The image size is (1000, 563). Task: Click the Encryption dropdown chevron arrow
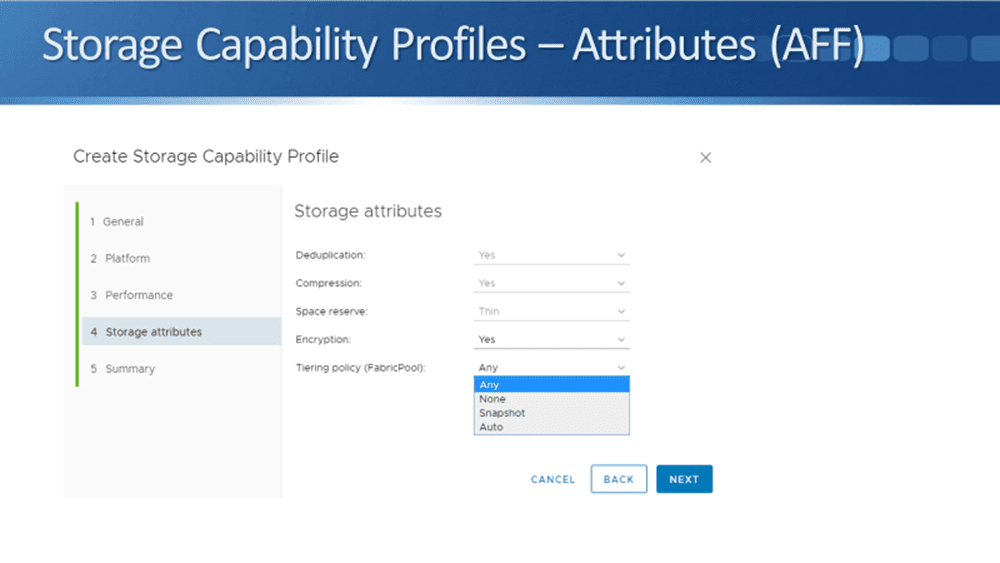point(621,340)
